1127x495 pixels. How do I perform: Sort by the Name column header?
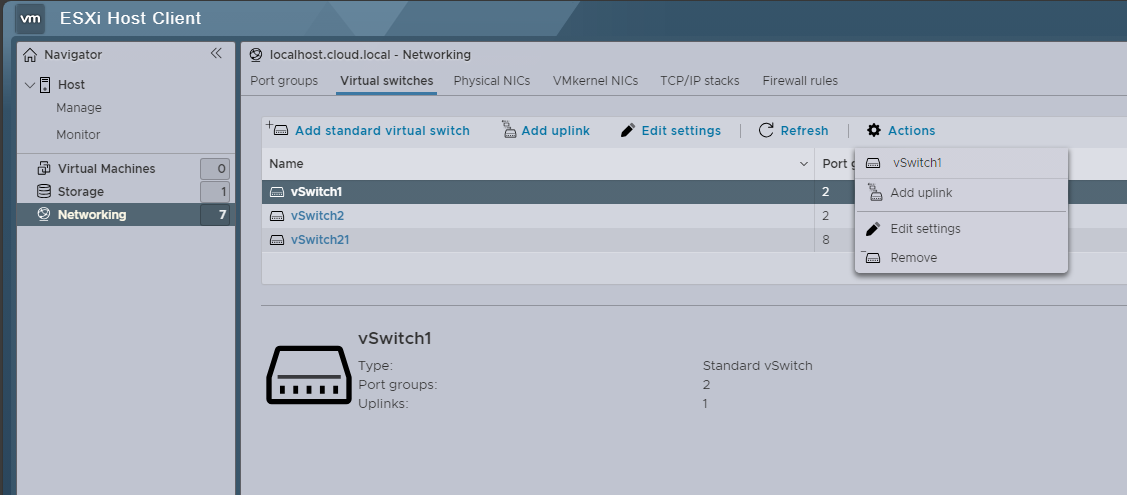tap(286, 164)
